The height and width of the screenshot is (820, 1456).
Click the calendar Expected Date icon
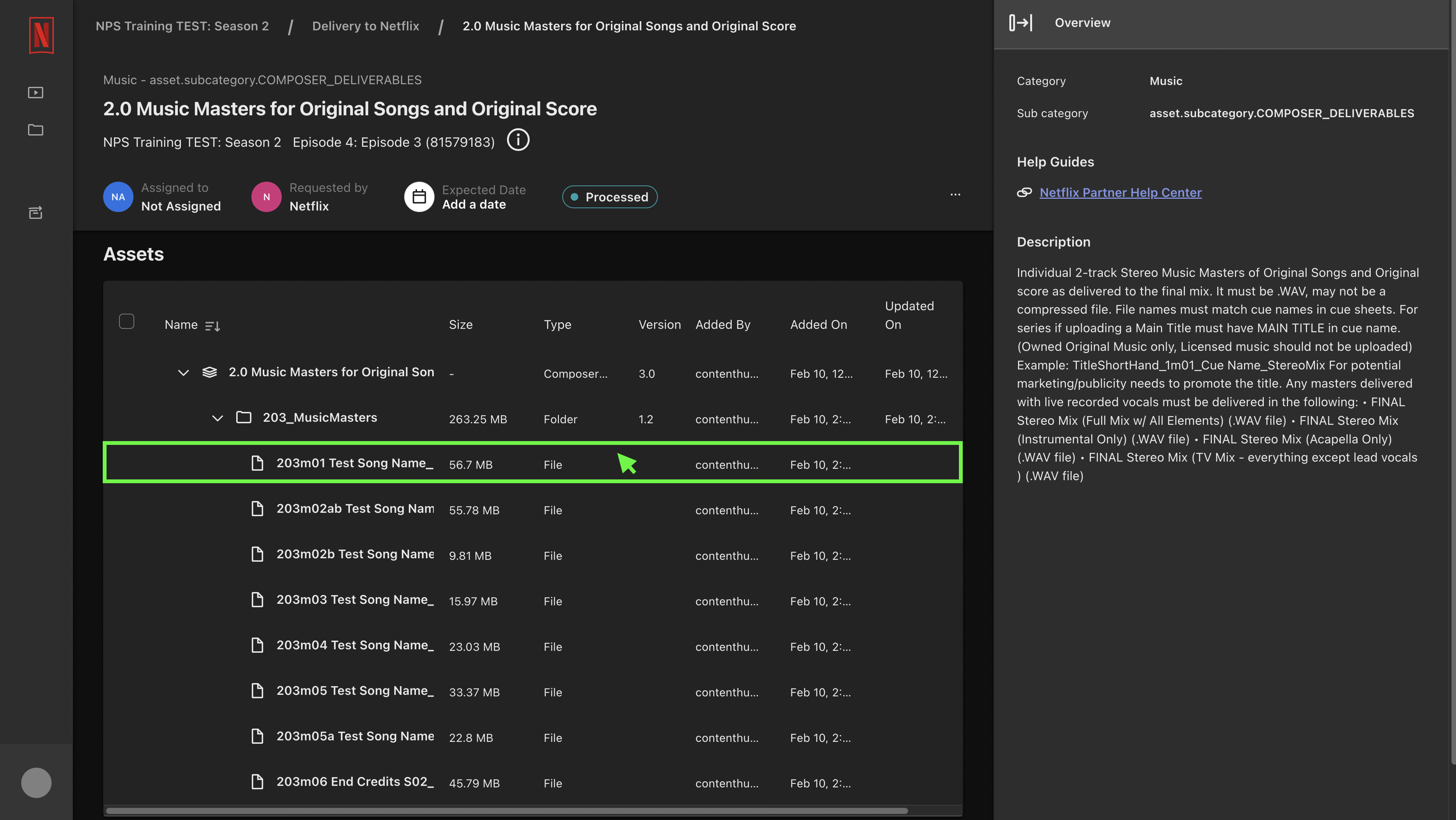click(x=419, y=197)
